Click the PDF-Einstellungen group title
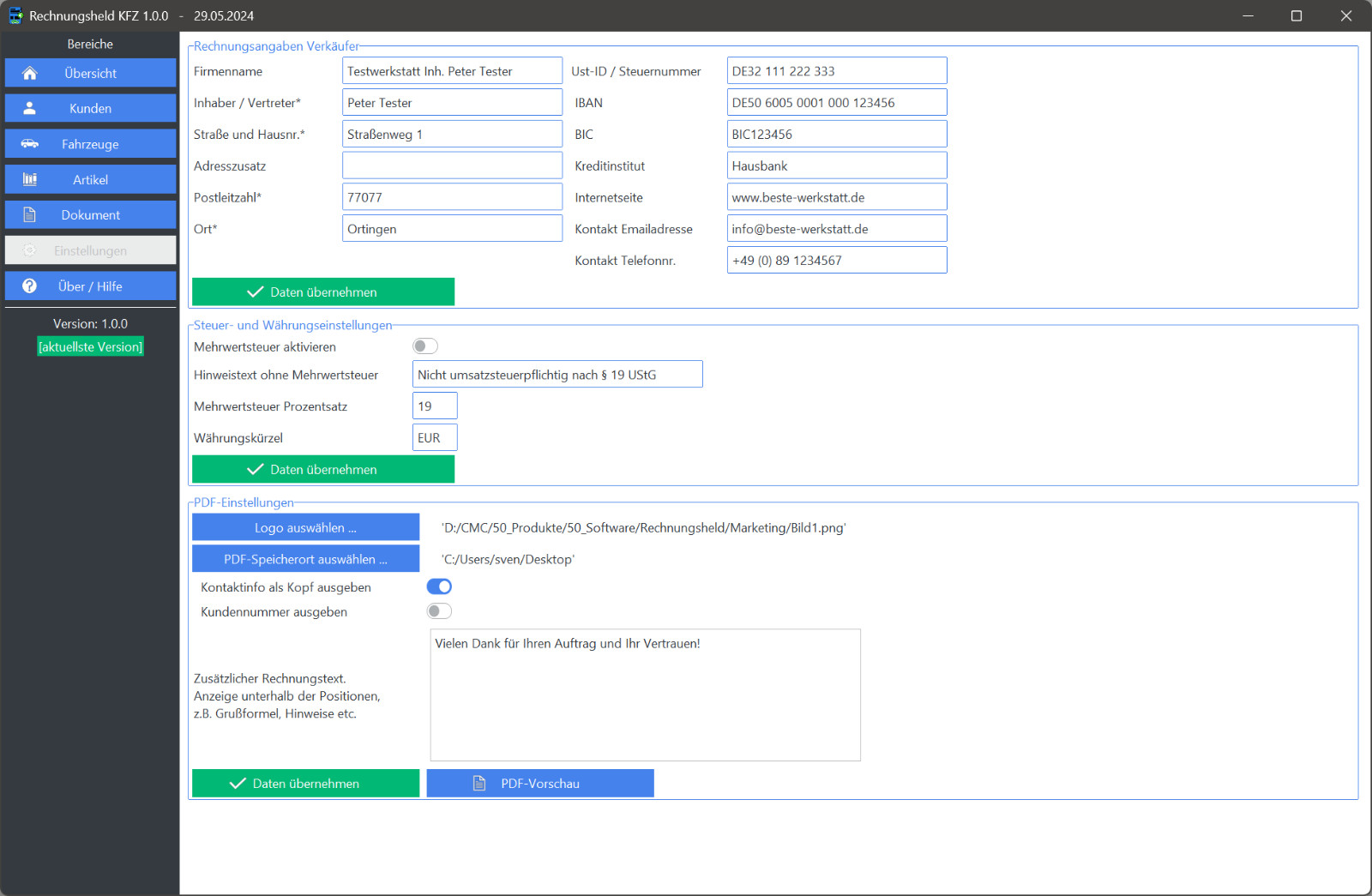 244,502
